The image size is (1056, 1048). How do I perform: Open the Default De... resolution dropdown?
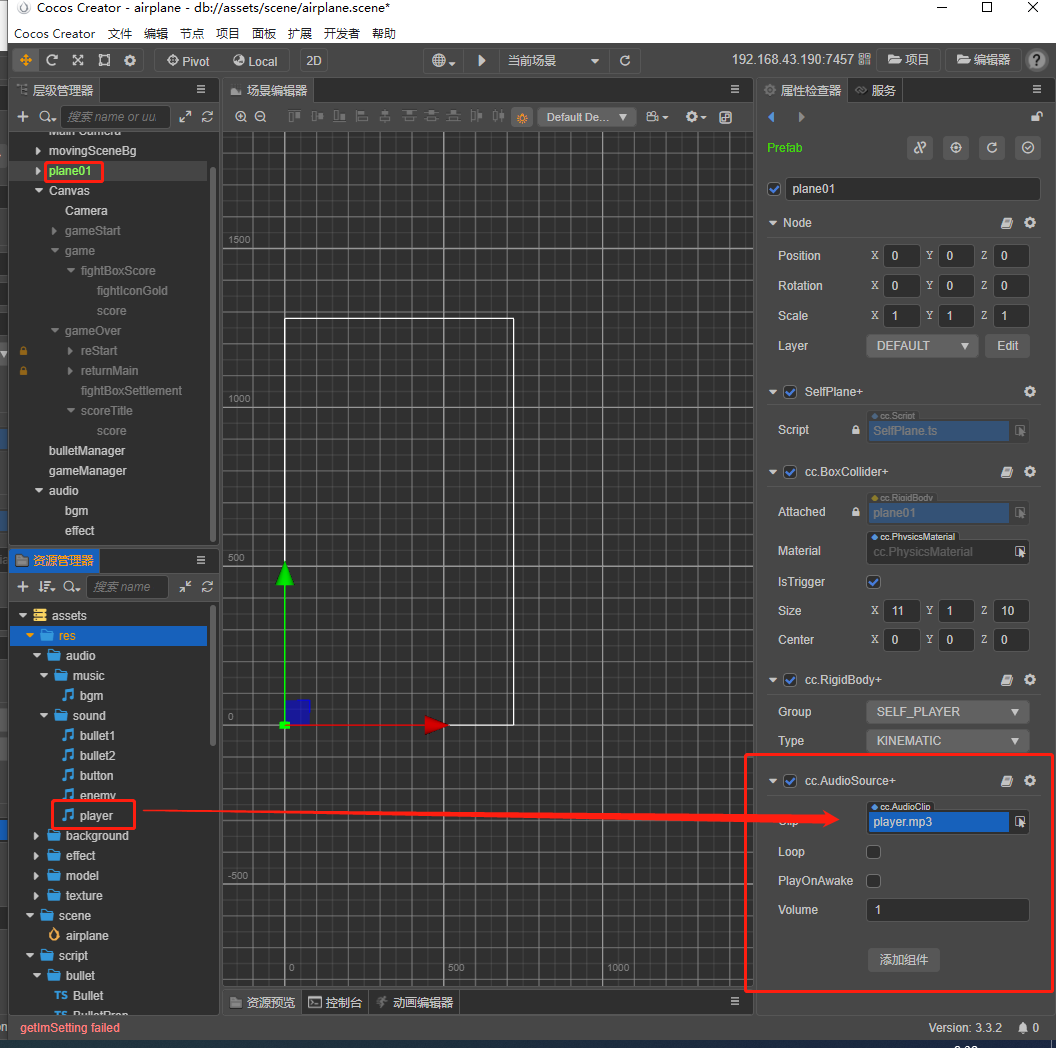pos(586,117)
